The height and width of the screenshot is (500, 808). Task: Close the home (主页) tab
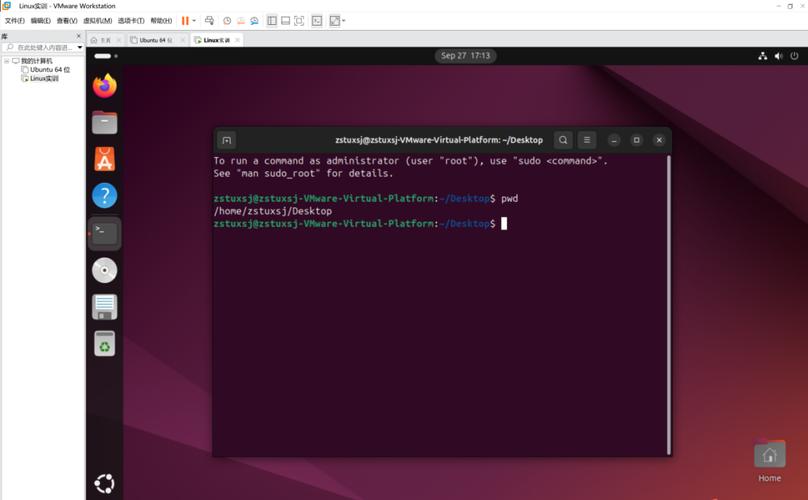119,40
